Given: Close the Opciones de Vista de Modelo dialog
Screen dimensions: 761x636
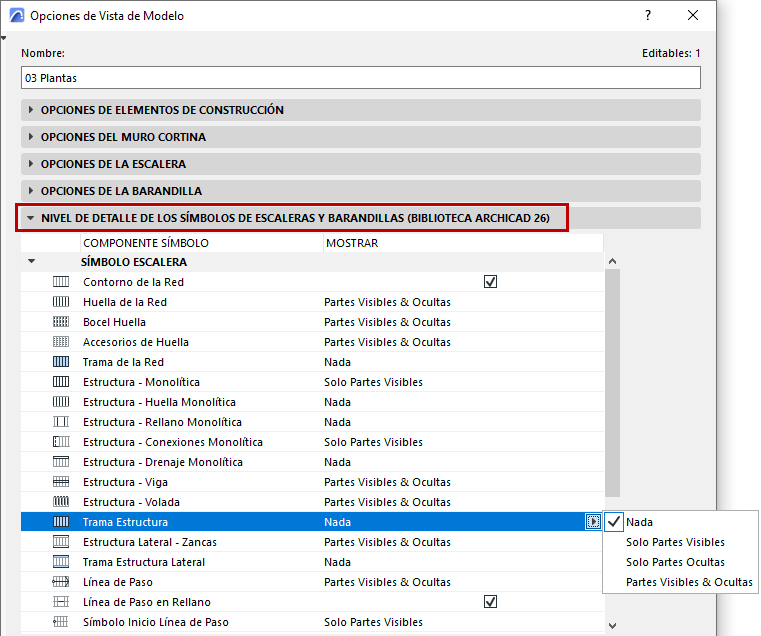Looking at the screenshot, I should pos(693,16).
